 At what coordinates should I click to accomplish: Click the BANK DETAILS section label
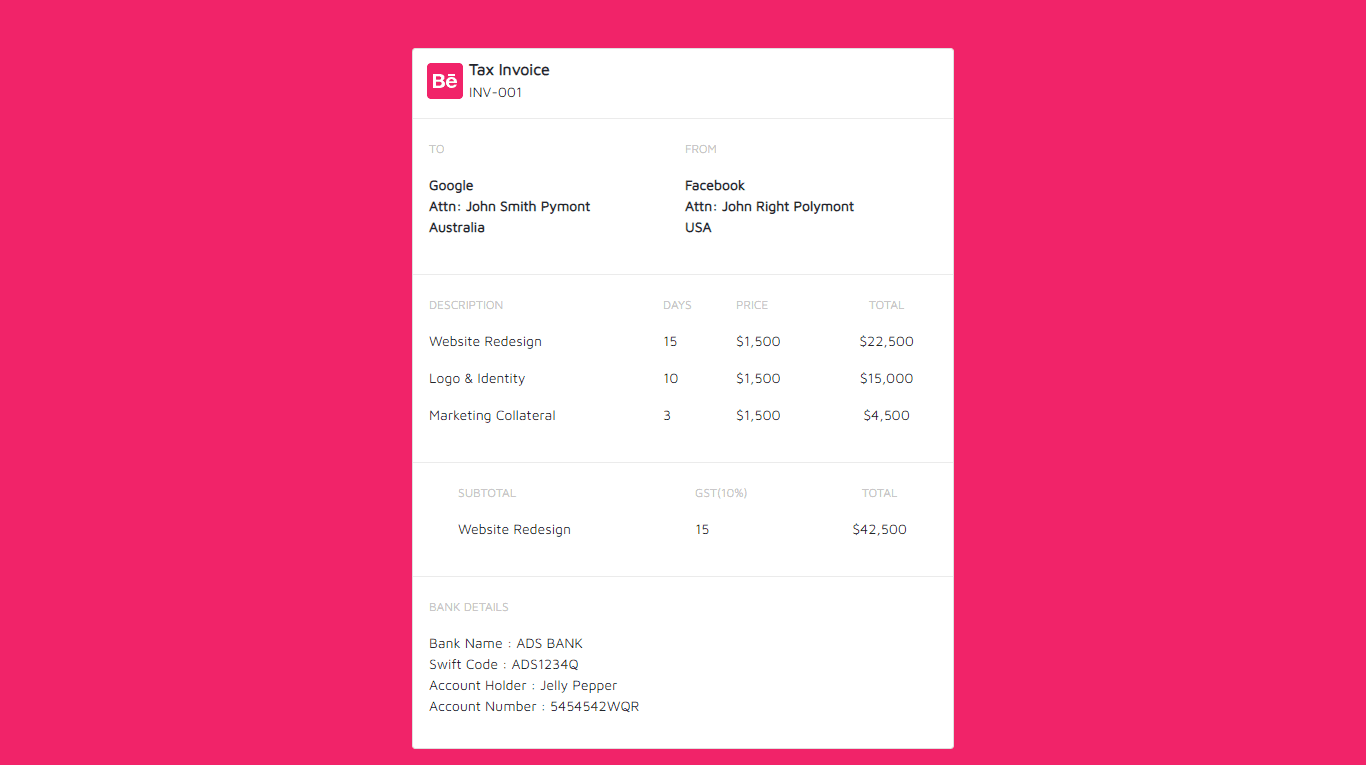click(x=469, y=607)
